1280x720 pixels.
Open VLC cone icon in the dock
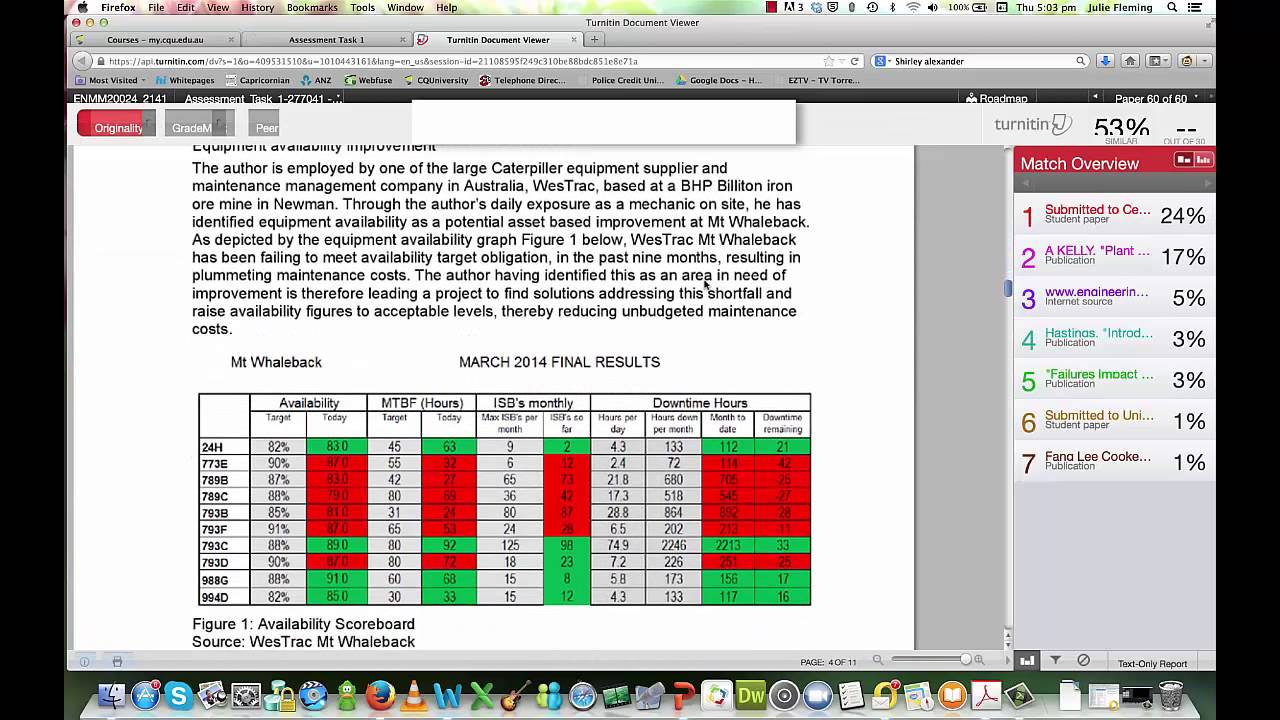[414, 695]
